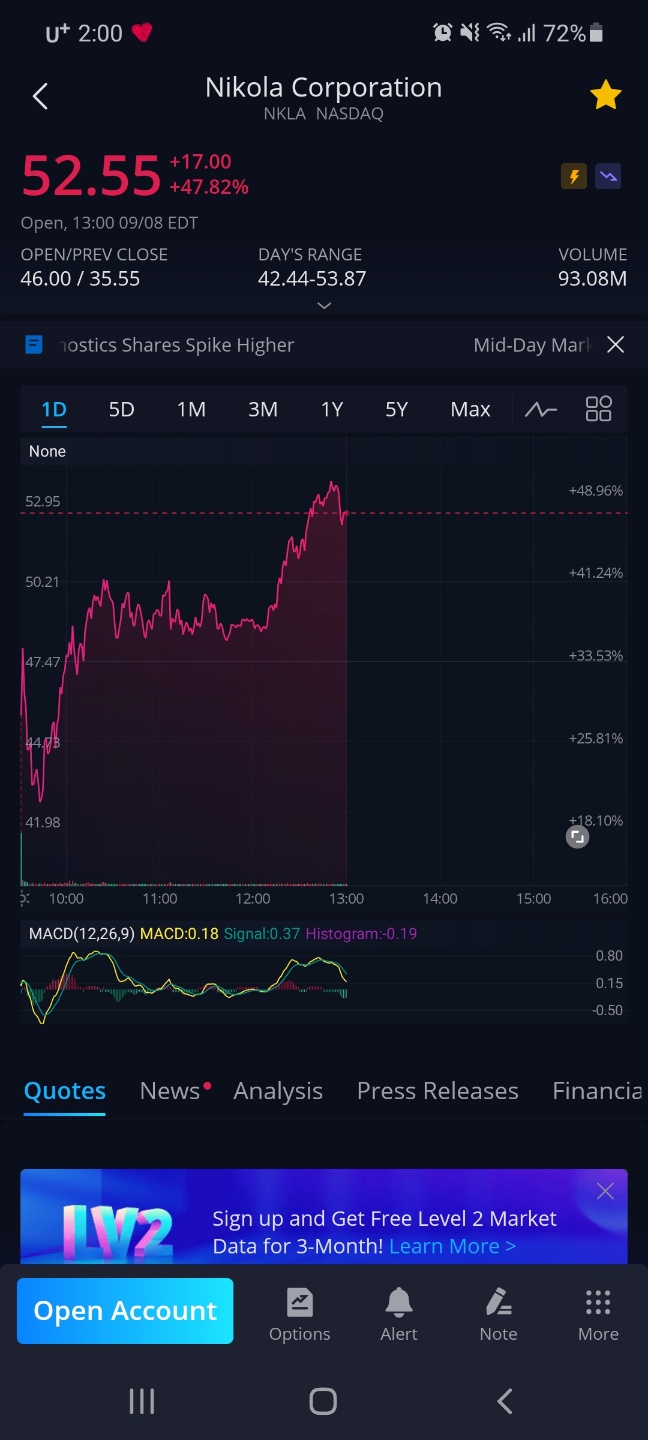Tap the Open Account button
This screenshot has width=648, height=1440.
click(x=125, y=1311)
